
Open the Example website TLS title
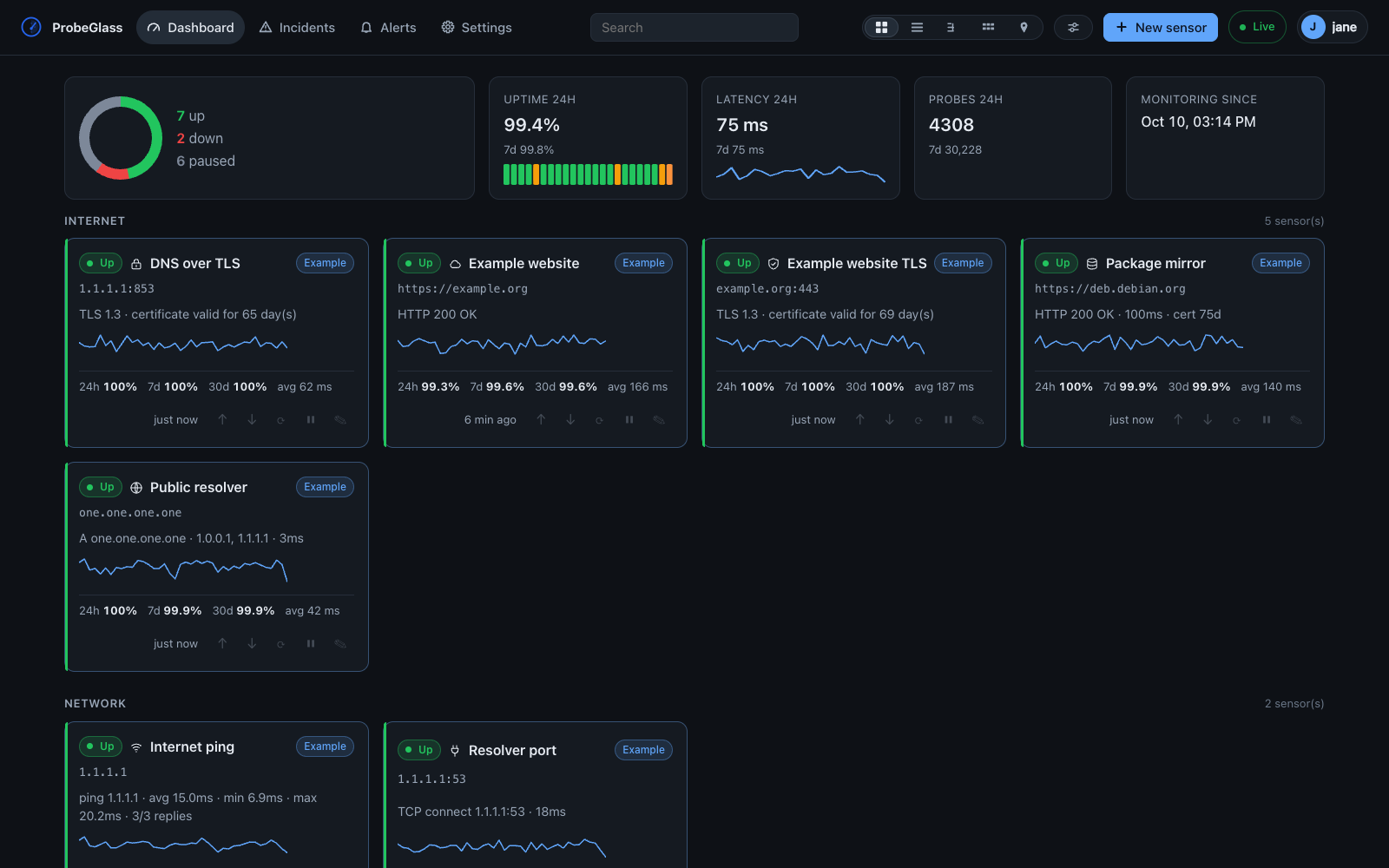click(857, 263)
